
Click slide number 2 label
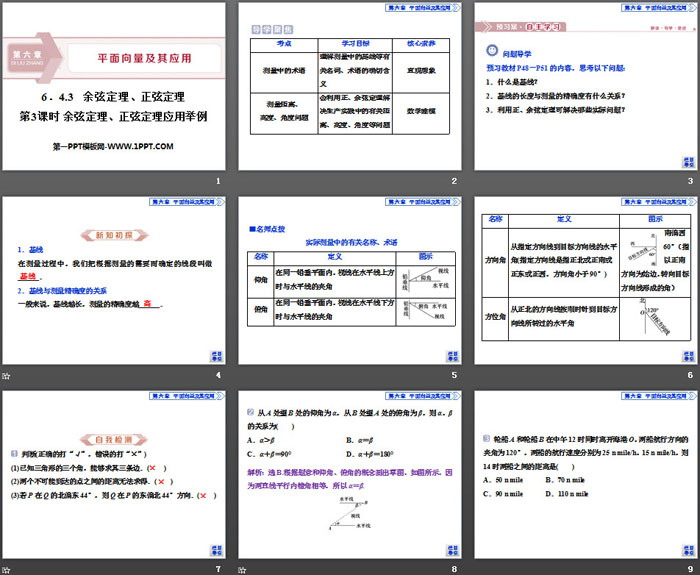pos(454,181)
